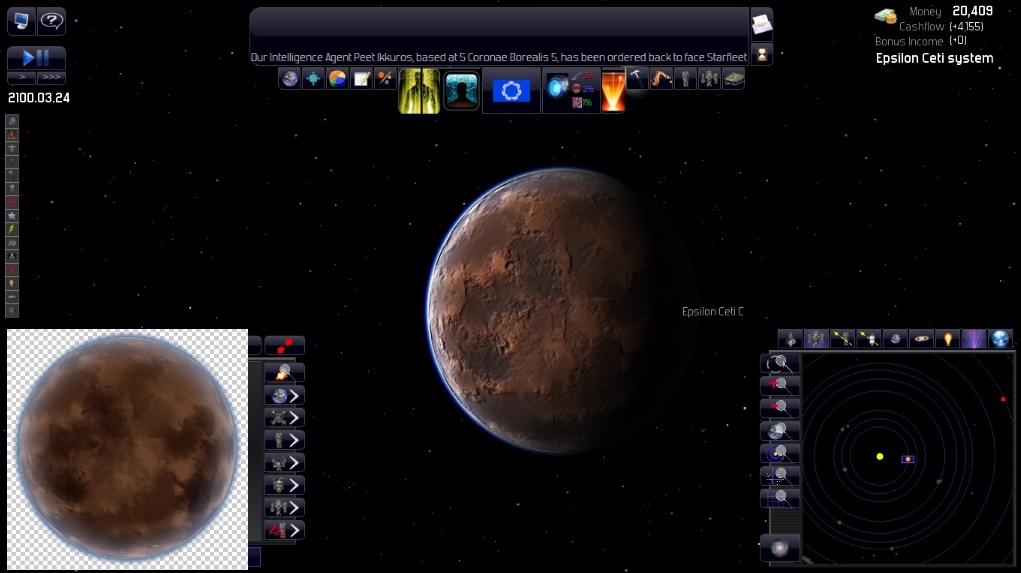
Task: Toggle the spaceship filter on minimap toolbar
Action: 790,339
